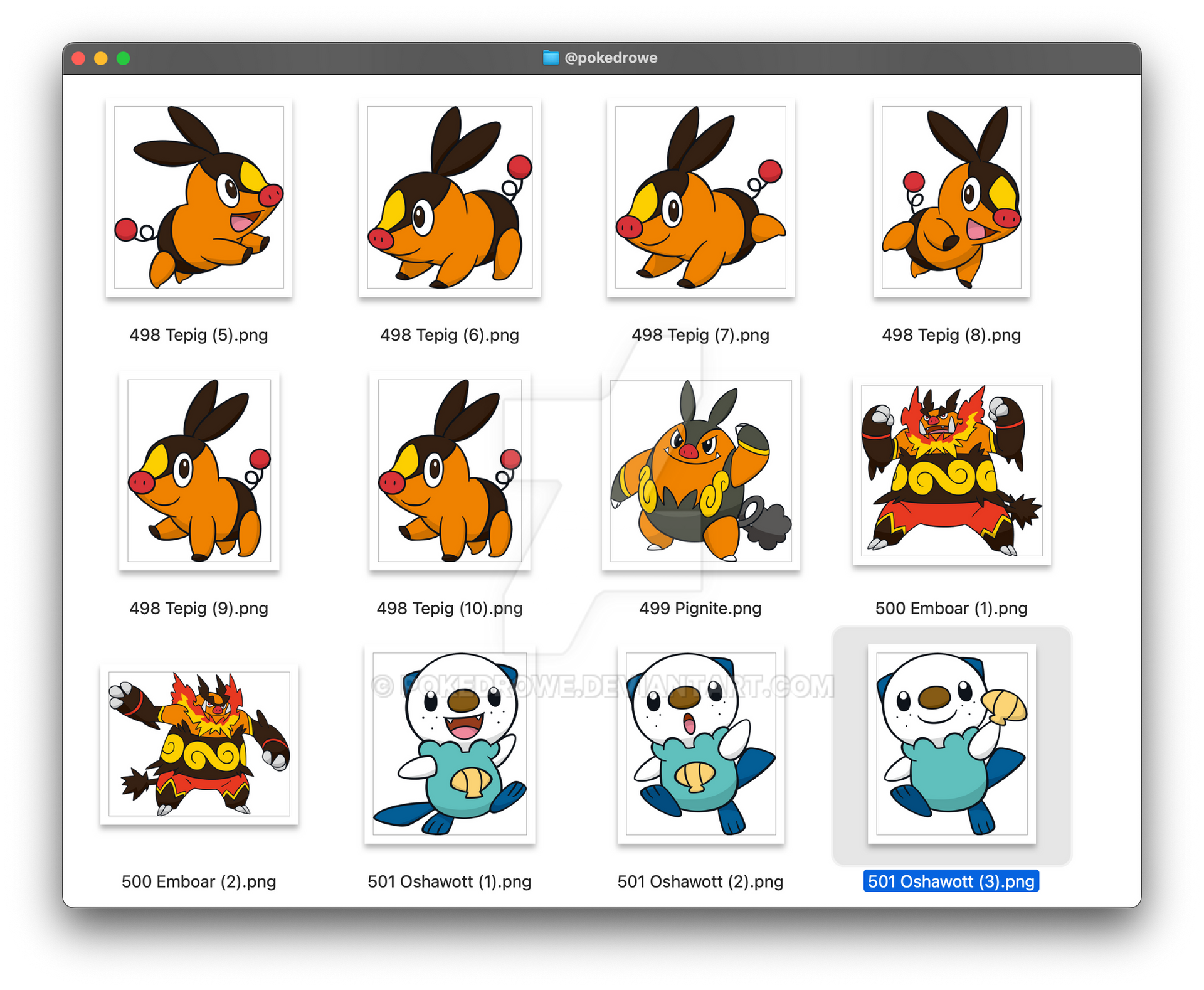Select the 498 Tepig (9).png label

(x=199, y=609)
